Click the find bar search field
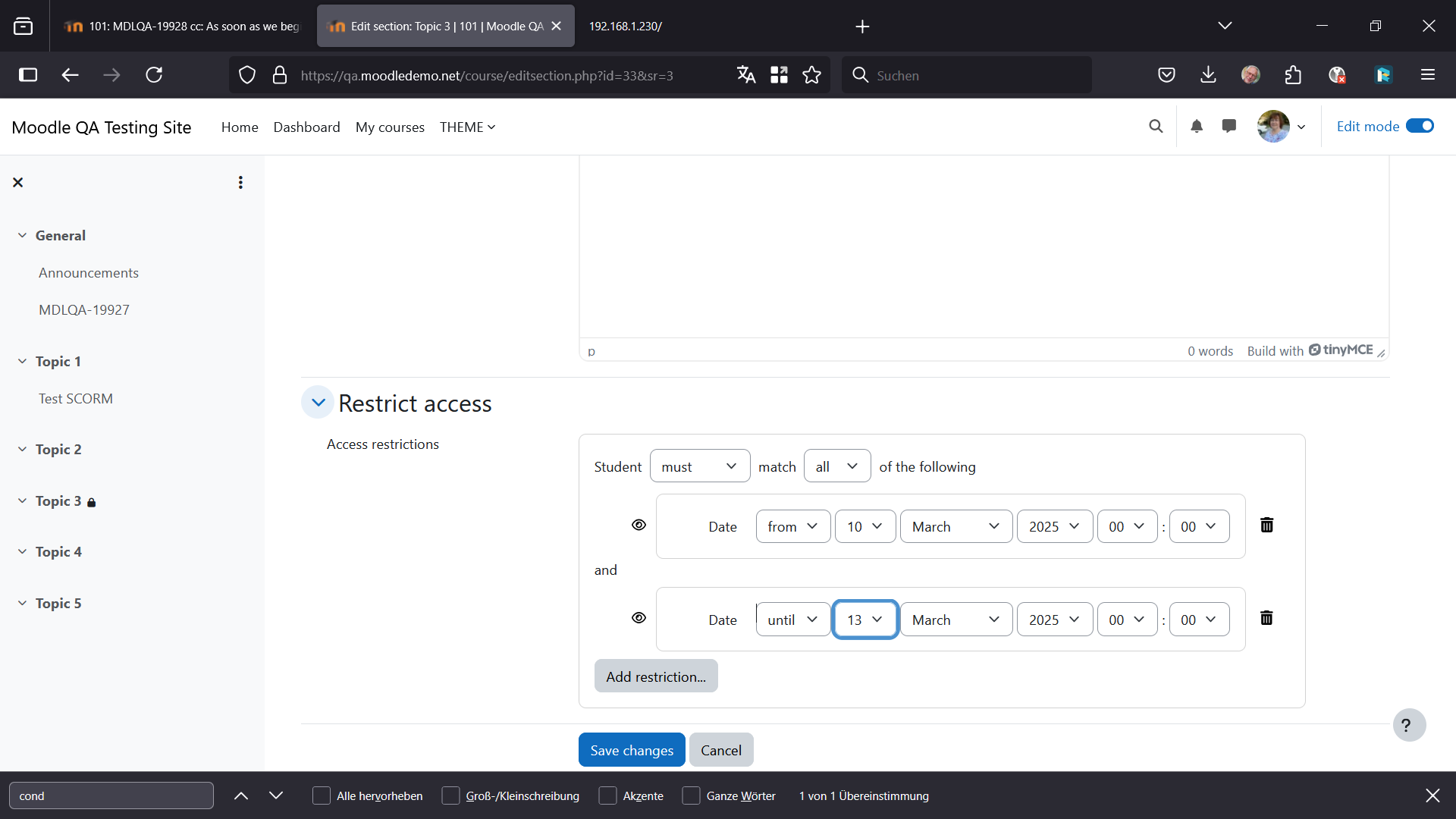This screenshot has width=1456, height=819. point(111,795)
